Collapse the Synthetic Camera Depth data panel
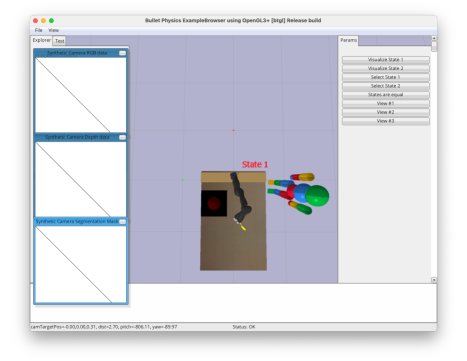 point(122,137)
